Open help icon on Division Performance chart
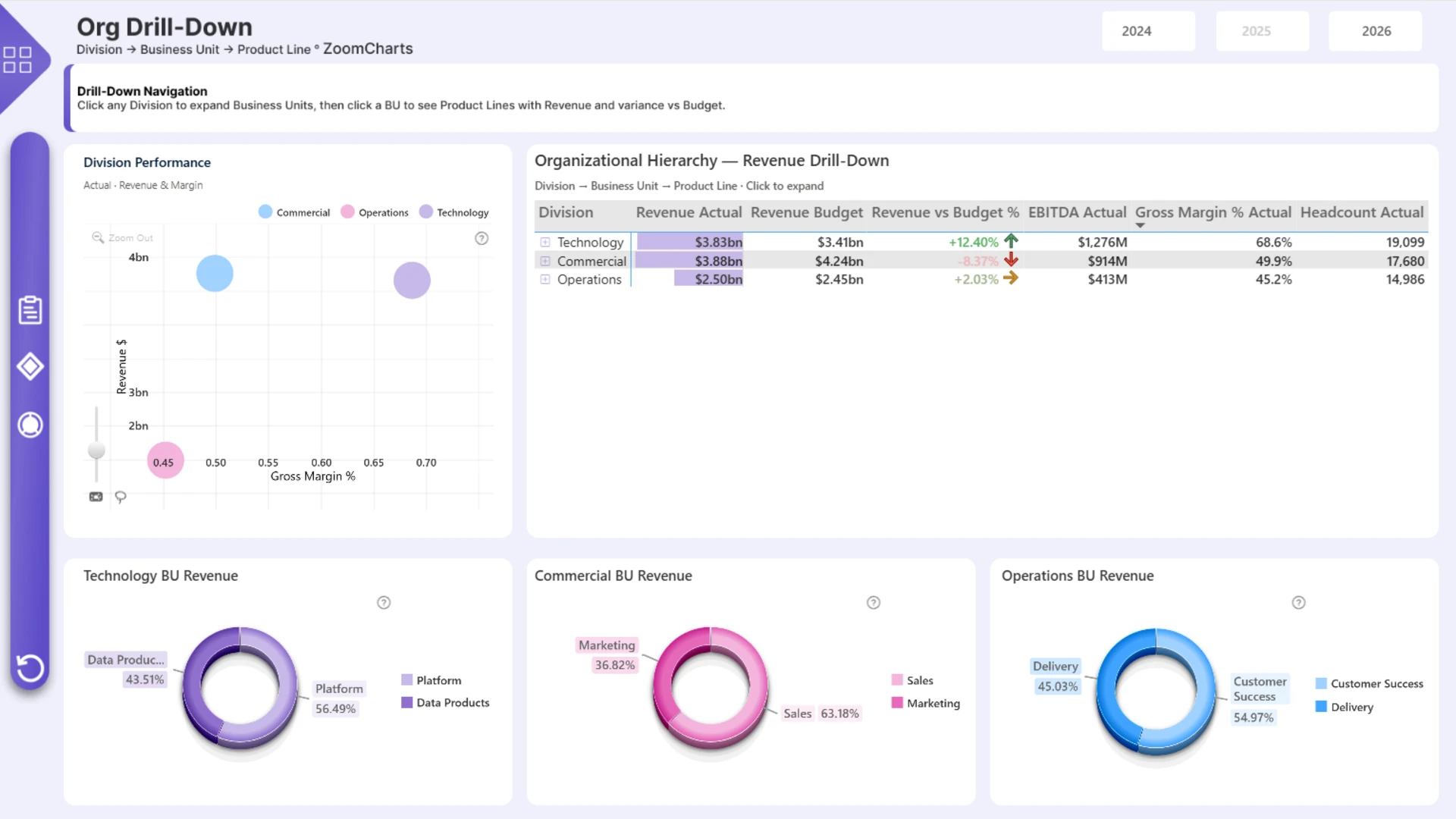This screenshot has height=819, width=1456. coord(482,238)
